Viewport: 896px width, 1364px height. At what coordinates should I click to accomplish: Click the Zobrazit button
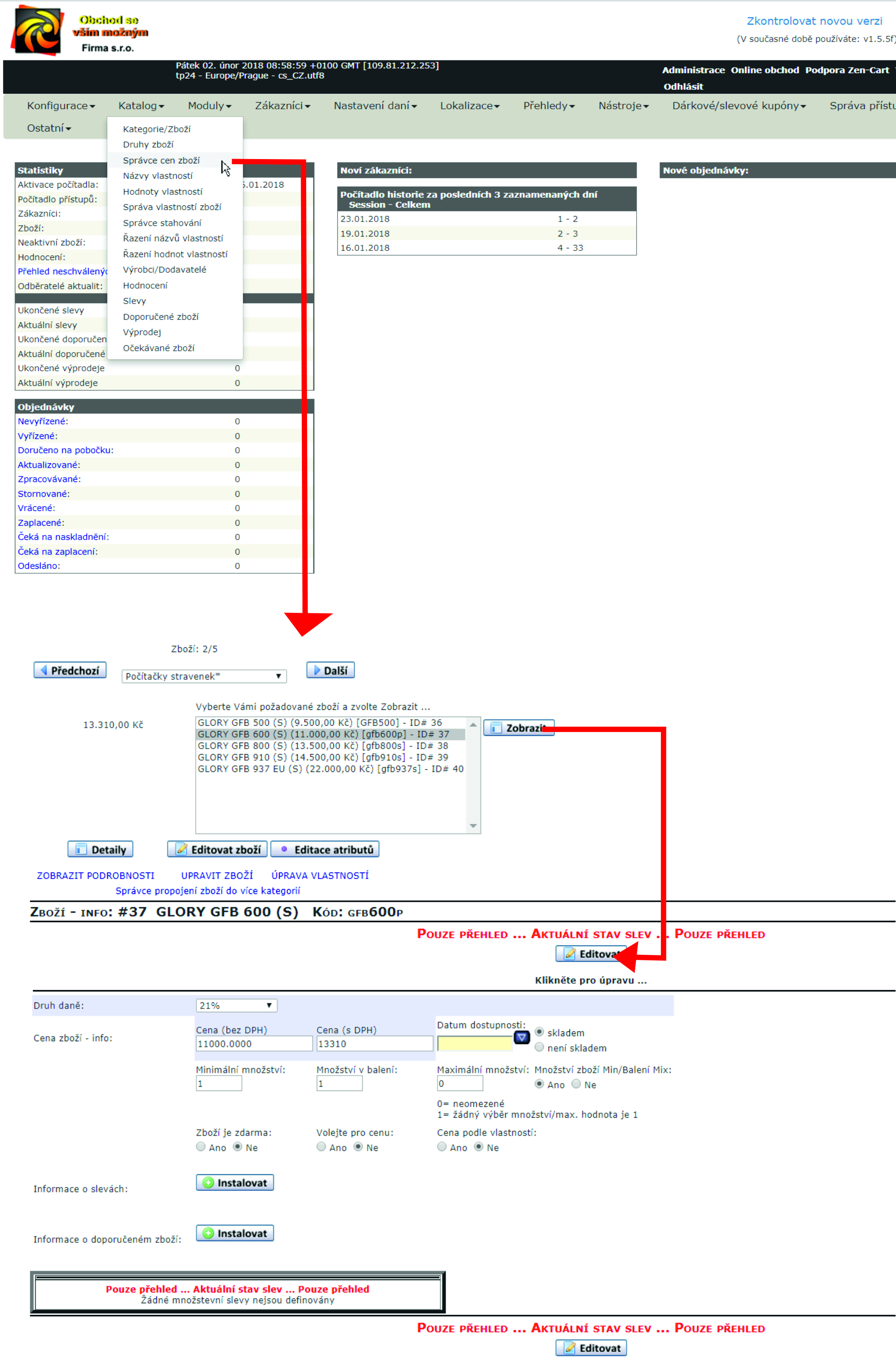pos(518,728)
